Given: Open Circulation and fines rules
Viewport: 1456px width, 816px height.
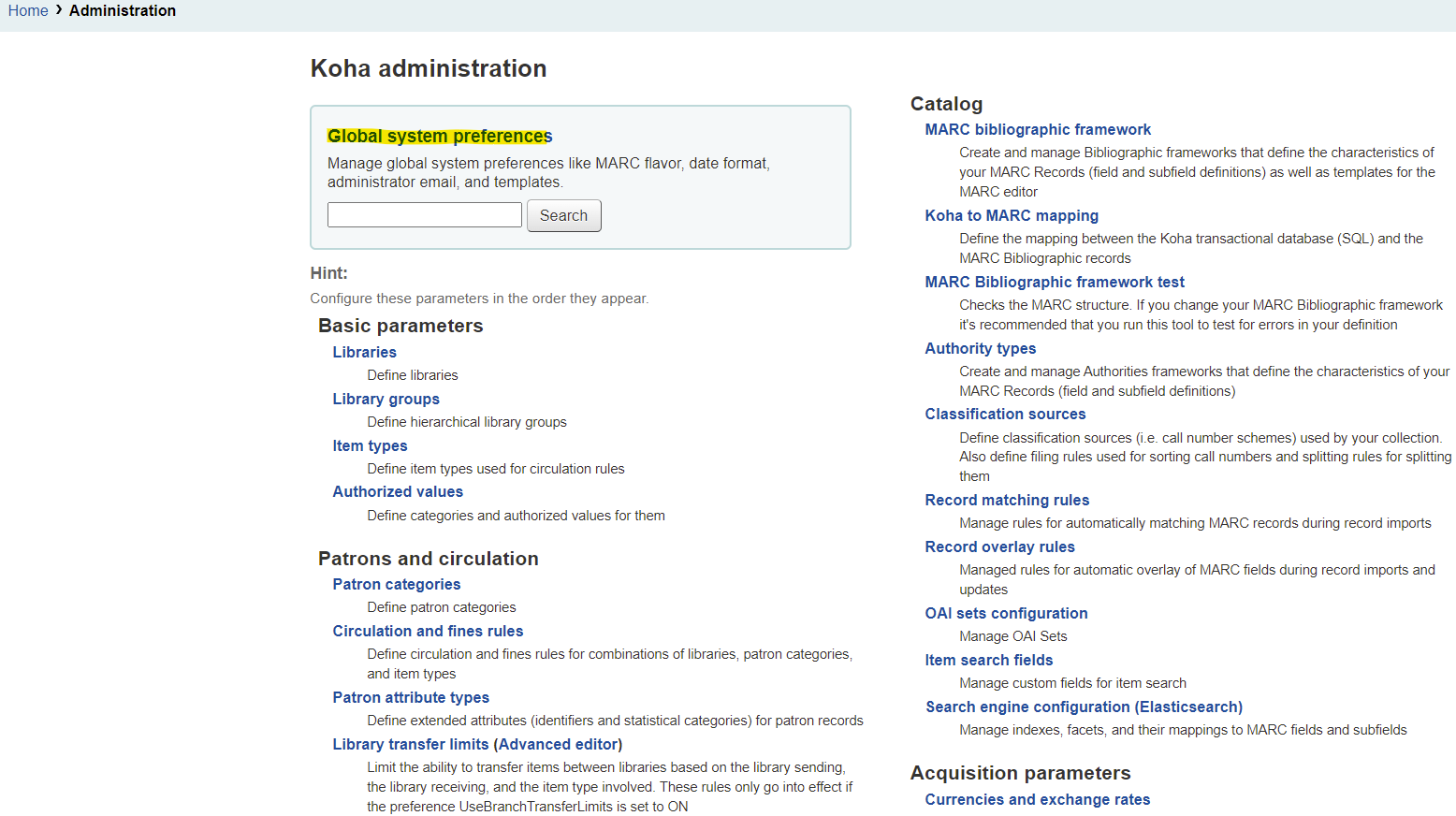Looking at the screenshot, I should click(x=429, y=631).
